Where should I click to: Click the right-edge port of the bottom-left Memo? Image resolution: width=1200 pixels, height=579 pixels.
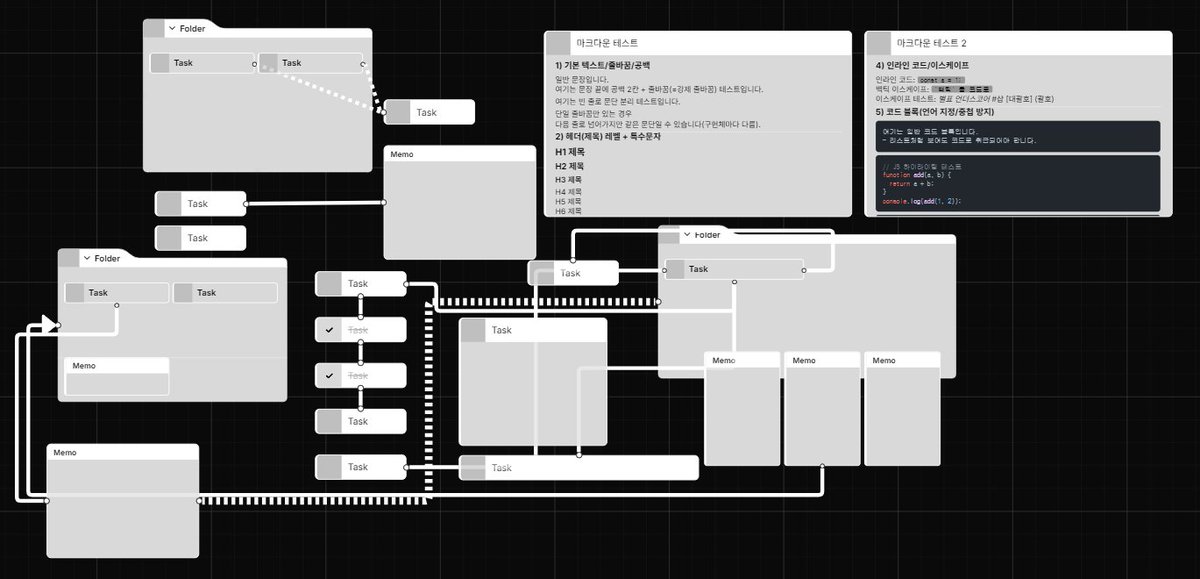[x=199, y=500]
